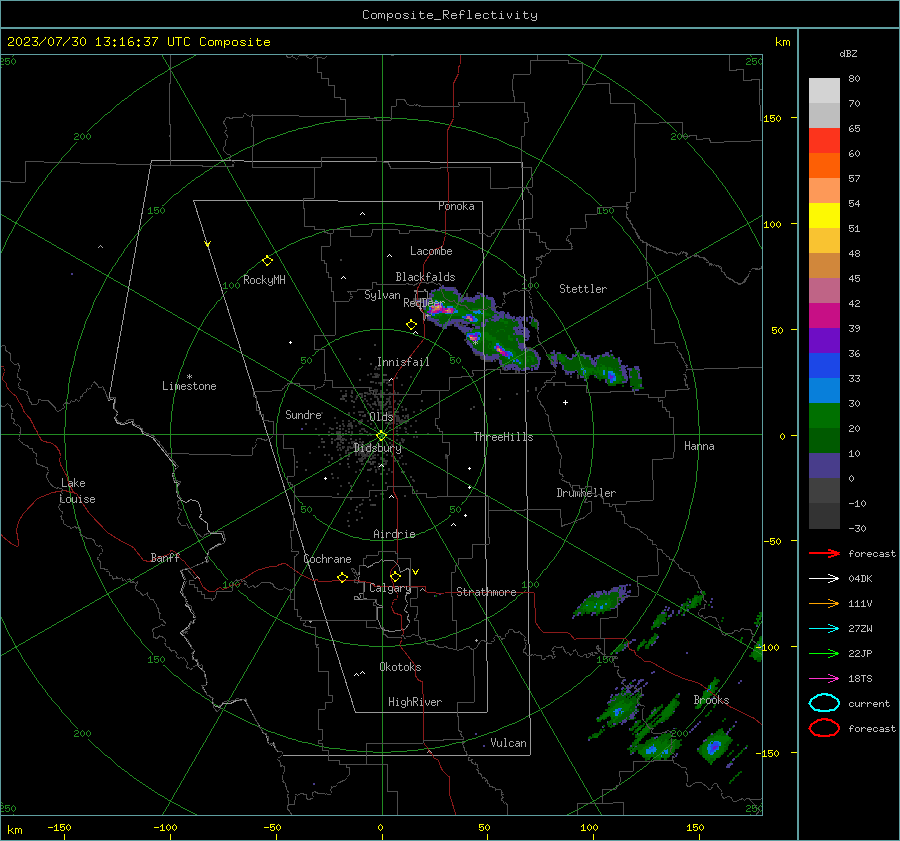Click the Composite_Reflectivity title text
The width and height of the screenshot is (900, 841).
[x=450, y=15]
